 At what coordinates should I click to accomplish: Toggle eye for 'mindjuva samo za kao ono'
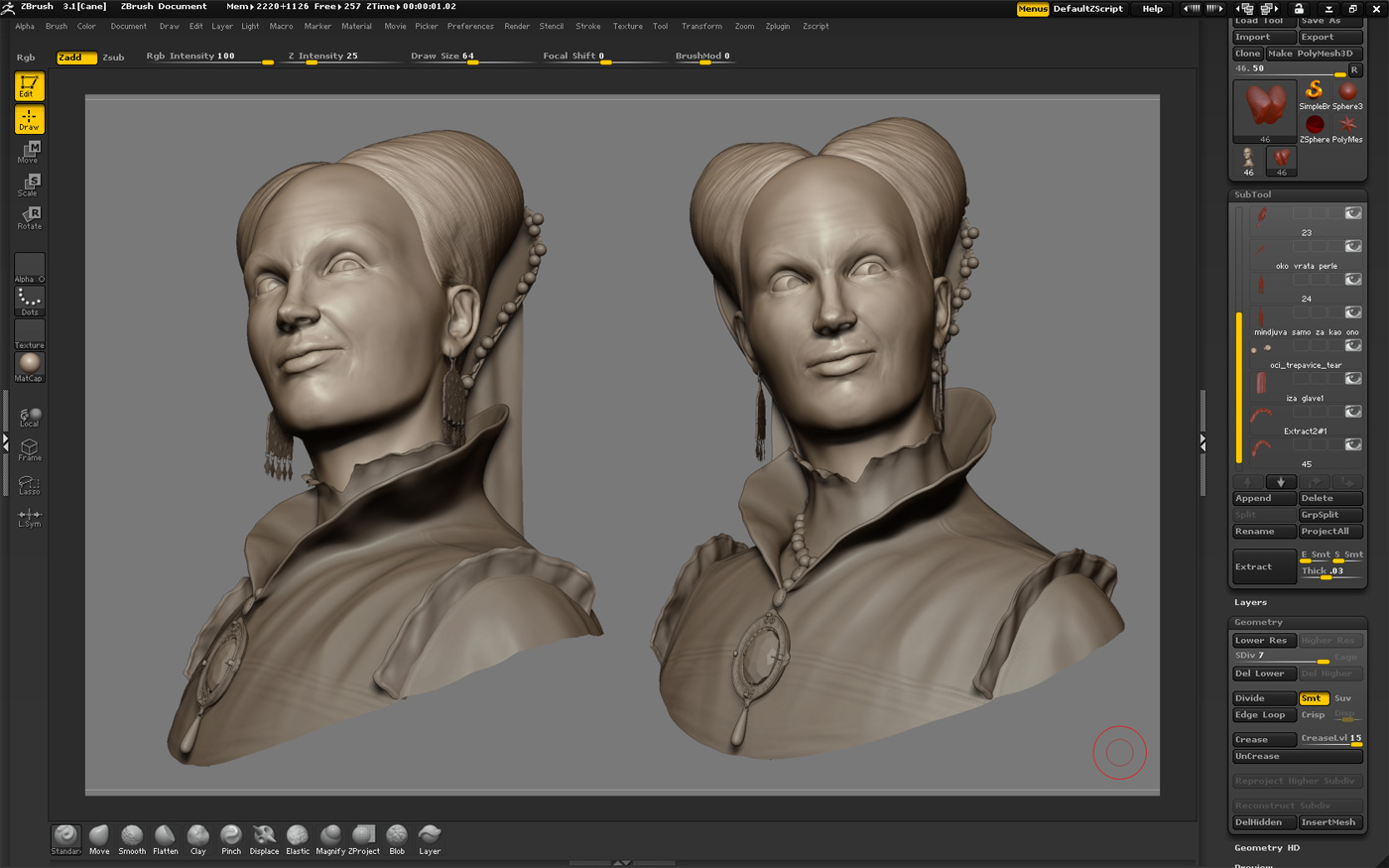point(1353,312)
